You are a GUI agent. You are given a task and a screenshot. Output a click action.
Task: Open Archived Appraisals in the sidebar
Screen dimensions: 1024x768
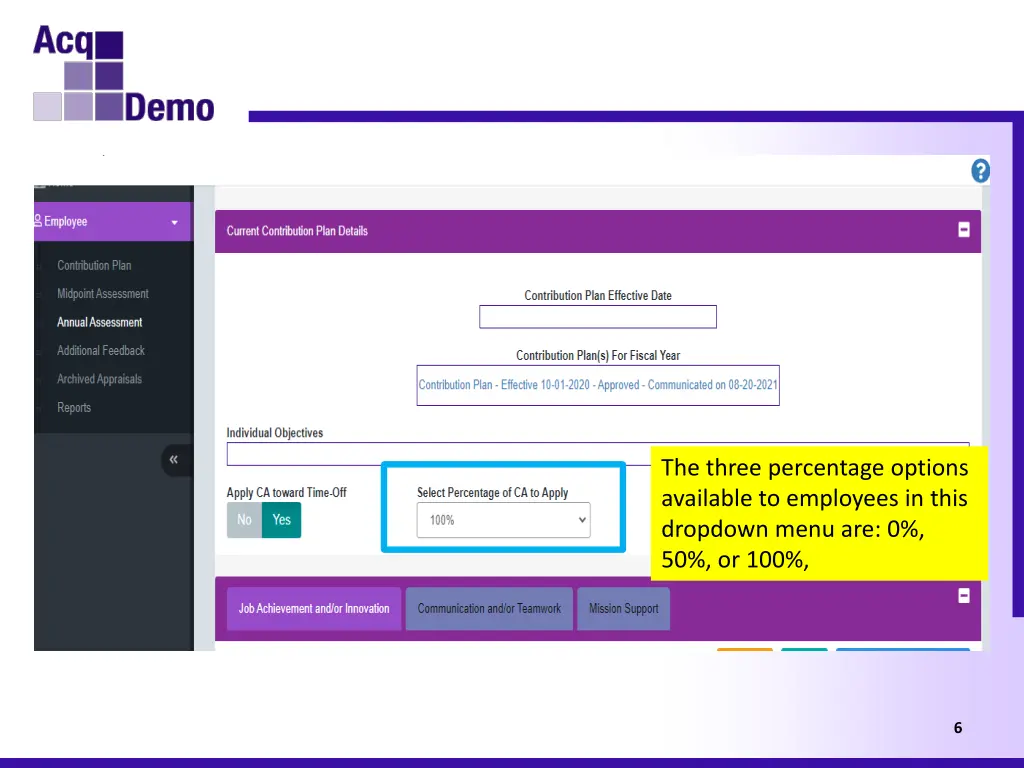coord(99,379)
